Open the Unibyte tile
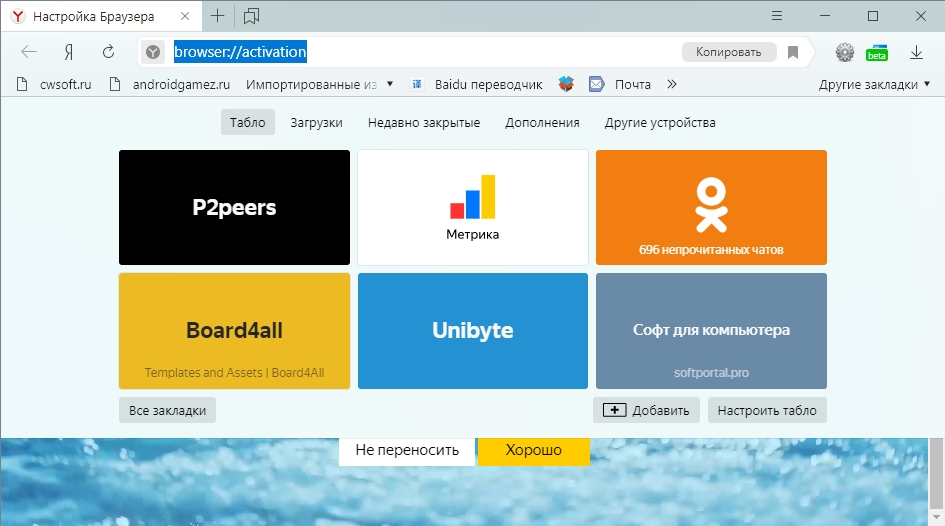945x526 pixels. point(473,331)
